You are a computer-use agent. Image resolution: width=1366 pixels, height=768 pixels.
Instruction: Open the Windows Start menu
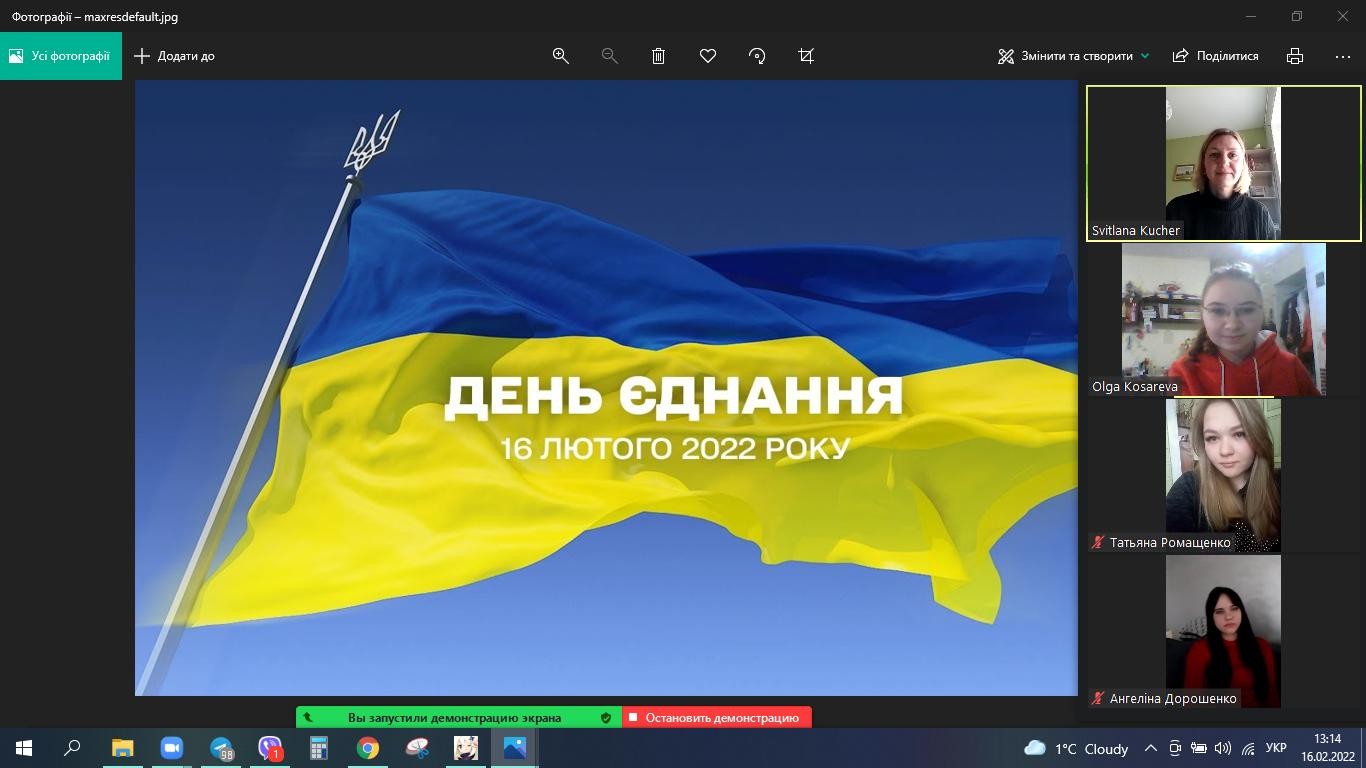pos(24,748)
